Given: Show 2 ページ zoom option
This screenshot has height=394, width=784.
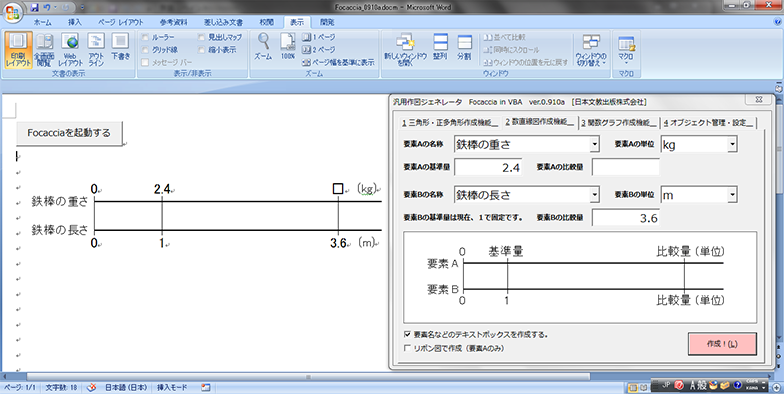Looking at the screenshot, I should [318, 50].
